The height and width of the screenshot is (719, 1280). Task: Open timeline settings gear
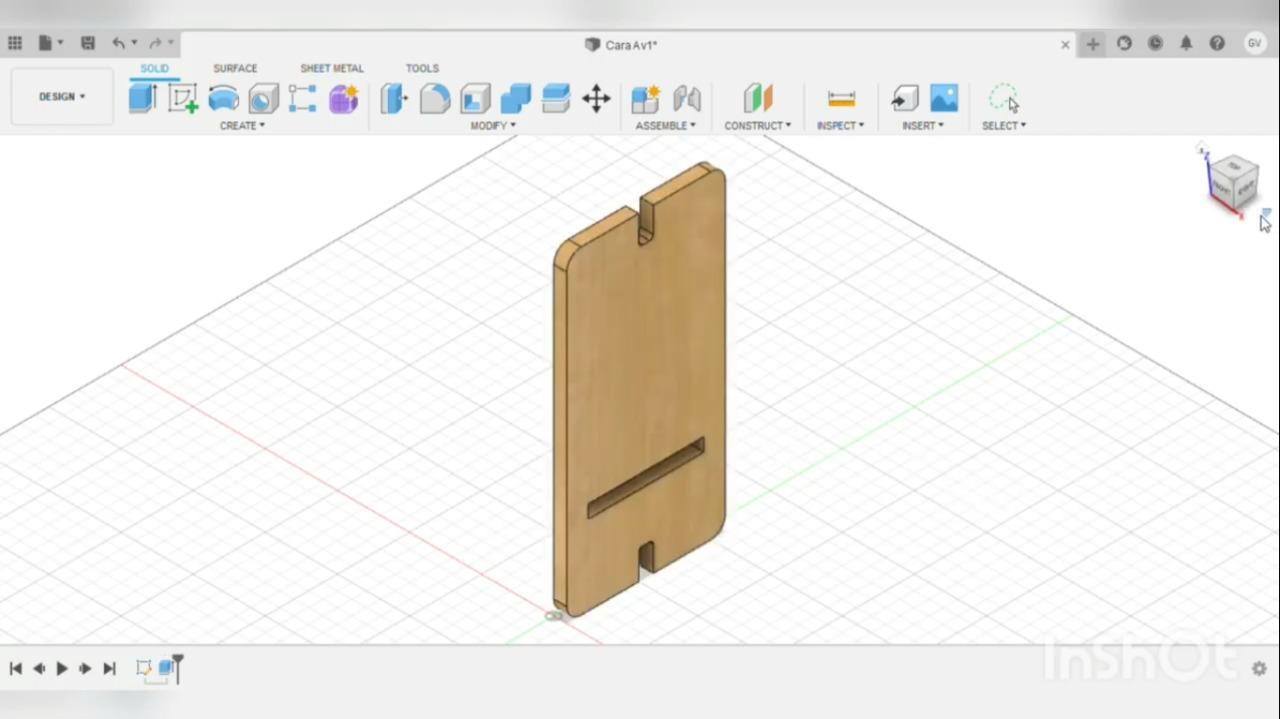[x=1259, y=668]
